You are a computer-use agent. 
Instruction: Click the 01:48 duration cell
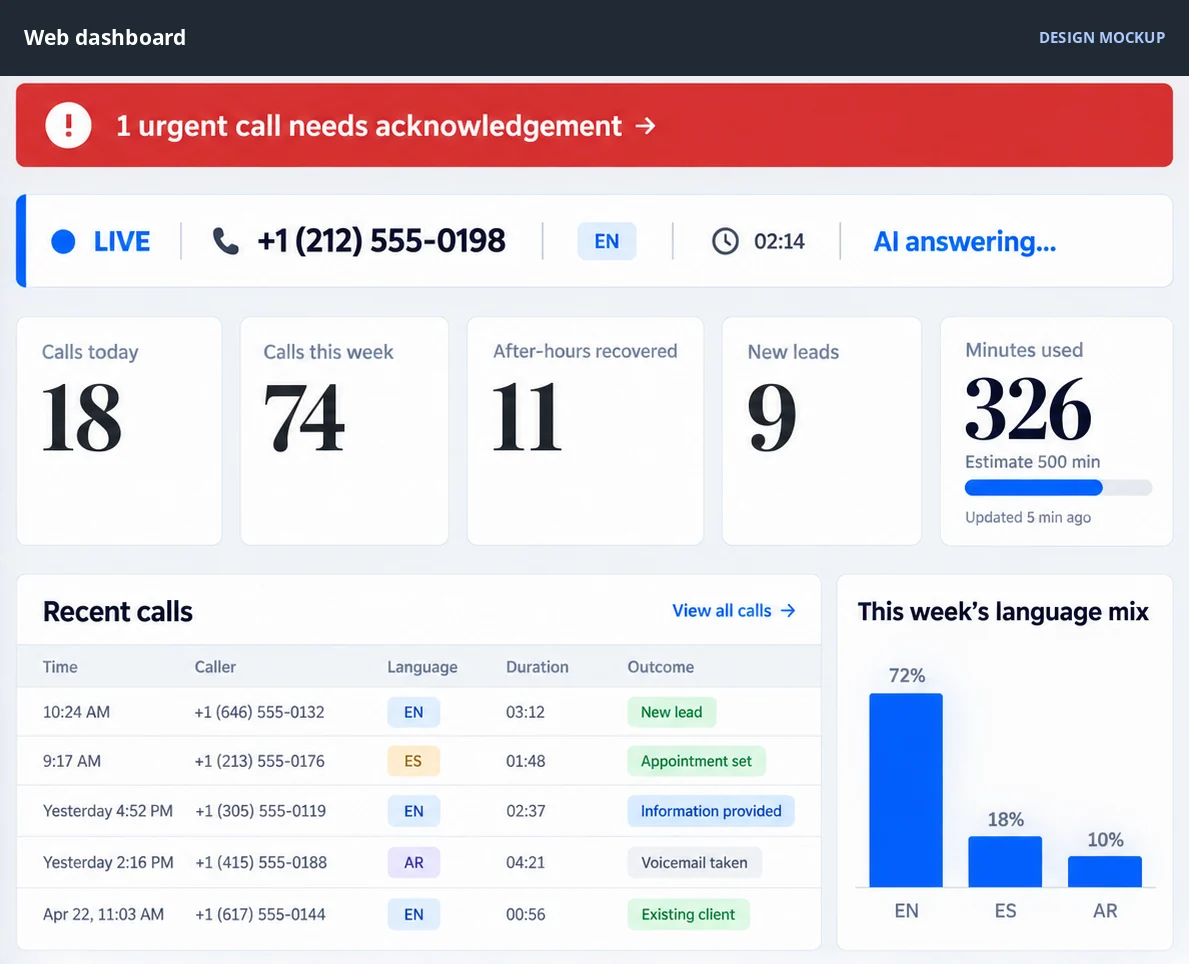pyautogui.click(x=525, y=761)
